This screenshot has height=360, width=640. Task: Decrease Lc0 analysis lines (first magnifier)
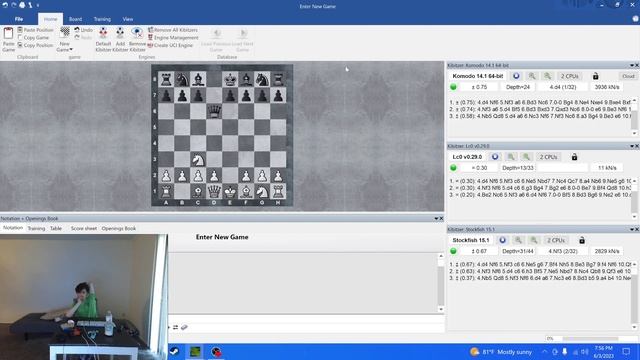511,157
